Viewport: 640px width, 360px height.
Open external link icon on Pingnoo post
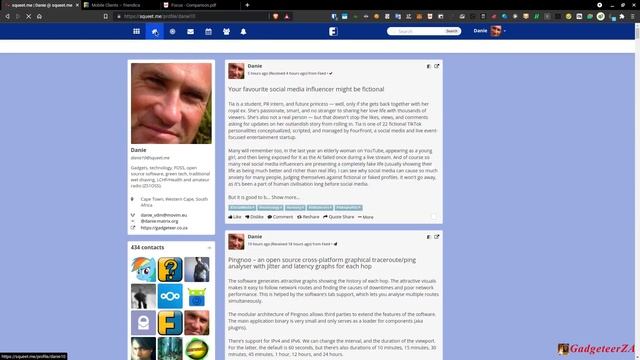tap(436, 237)
